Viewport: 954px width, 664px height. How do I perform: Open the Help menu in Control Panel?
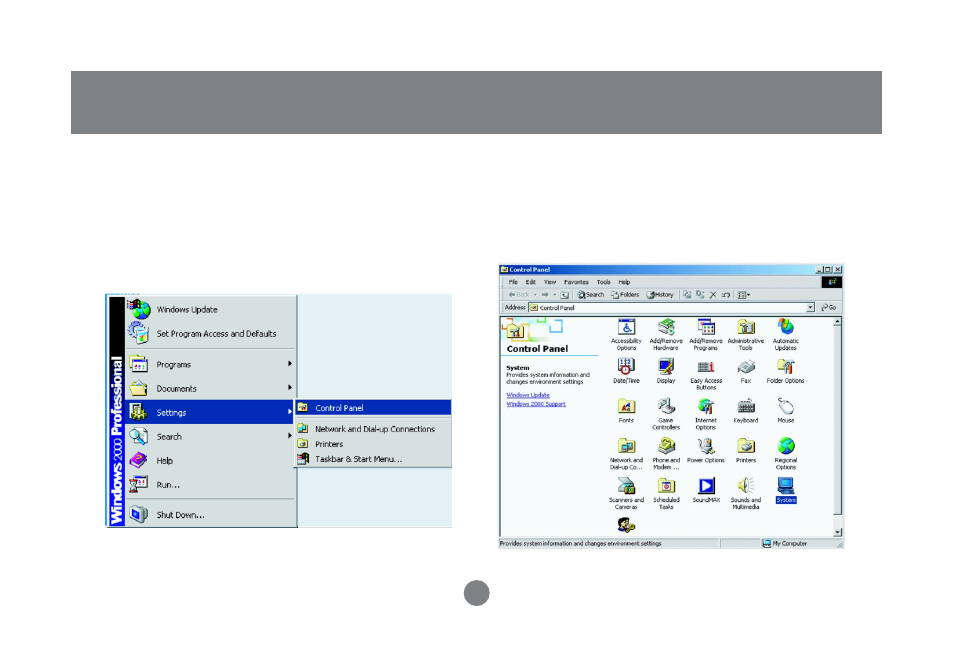coord(624,282)
